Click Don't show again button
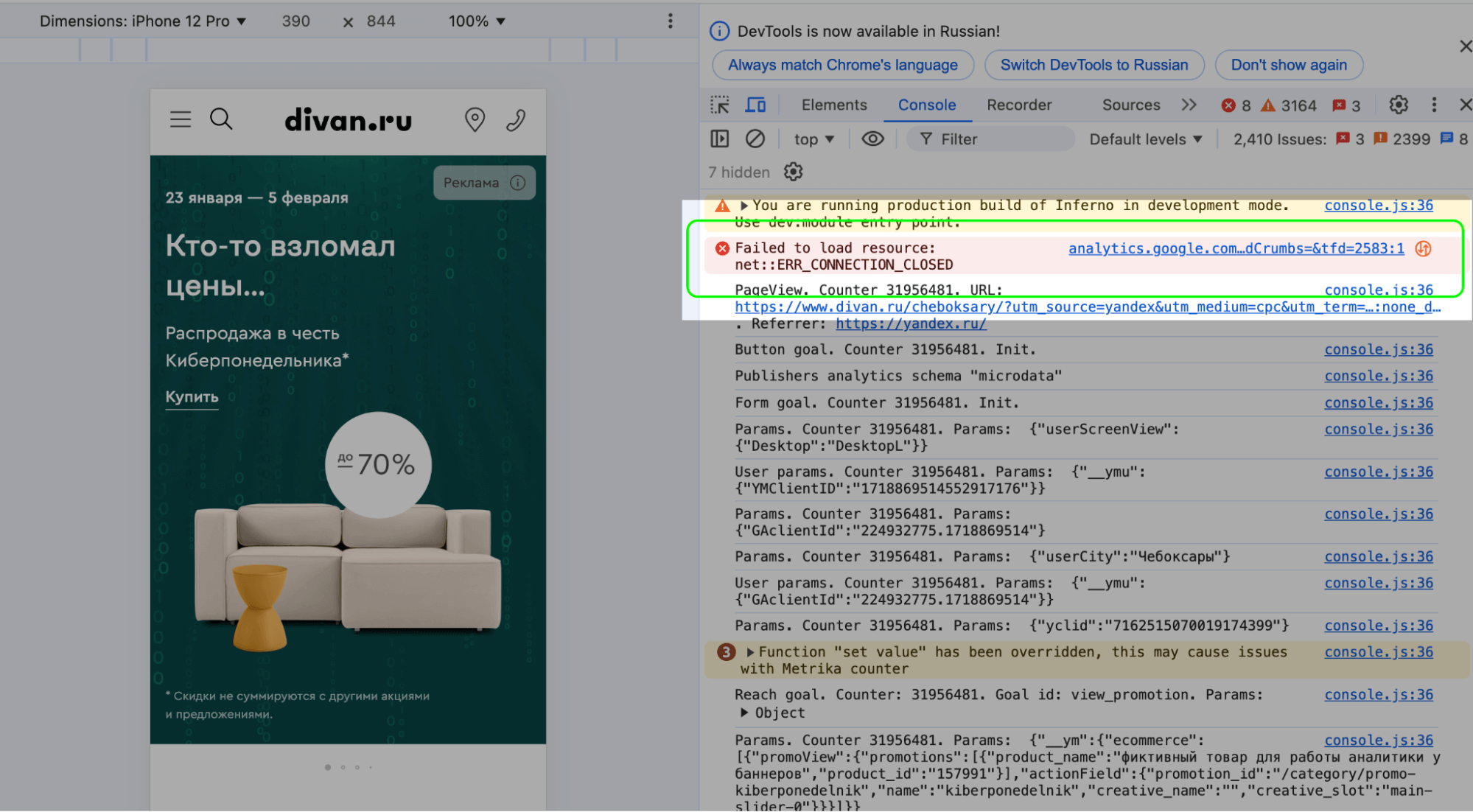The image size is (1473, 812). point(1289,65)
